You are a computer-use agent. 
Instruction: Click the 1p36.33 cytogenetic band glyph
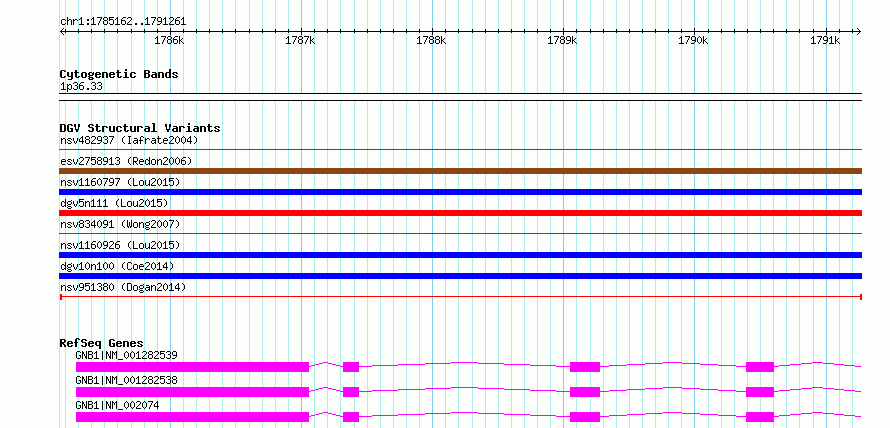coord(461,97)
